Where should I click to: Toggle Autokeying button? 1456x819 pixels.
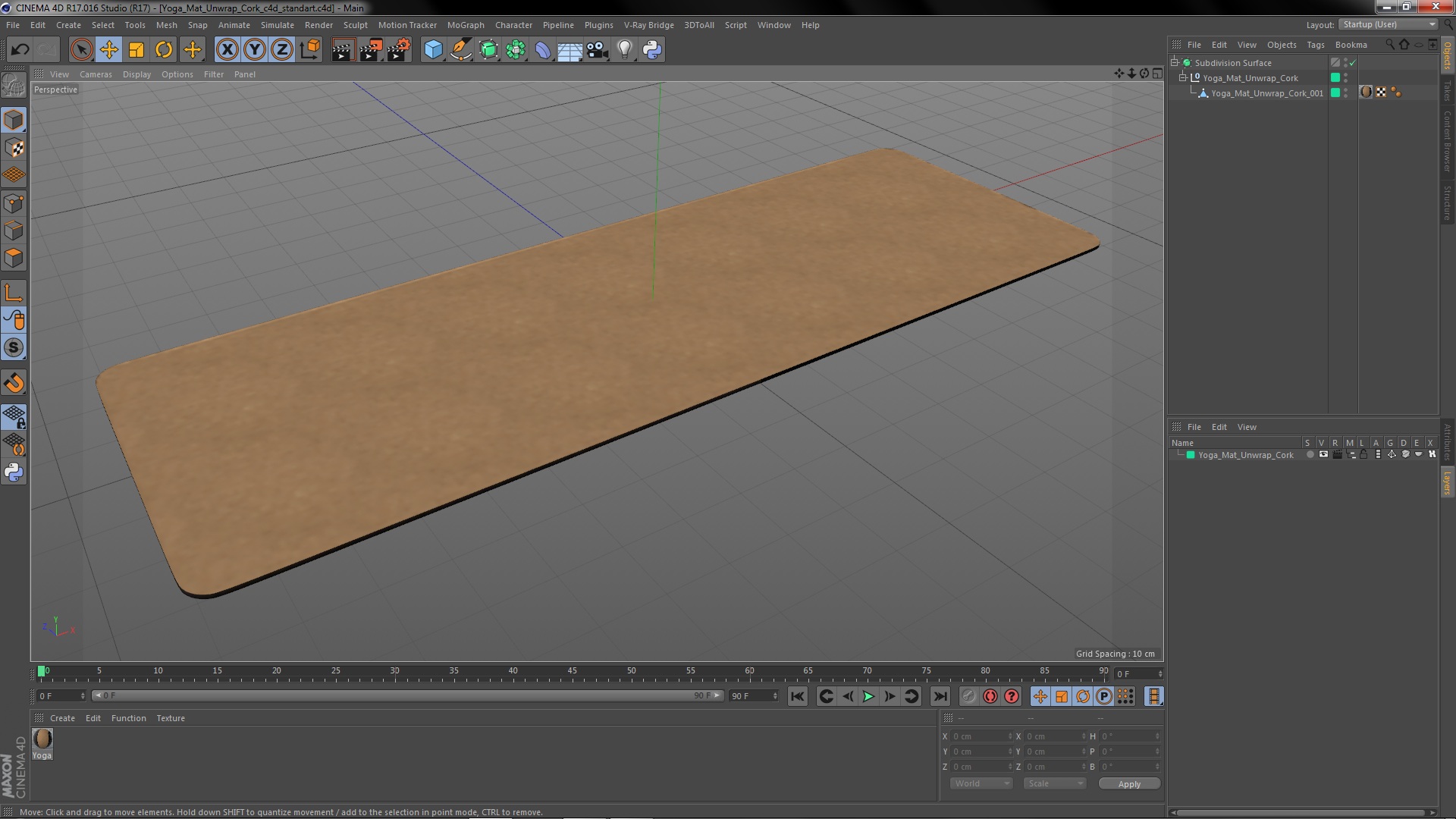point(990,696)
